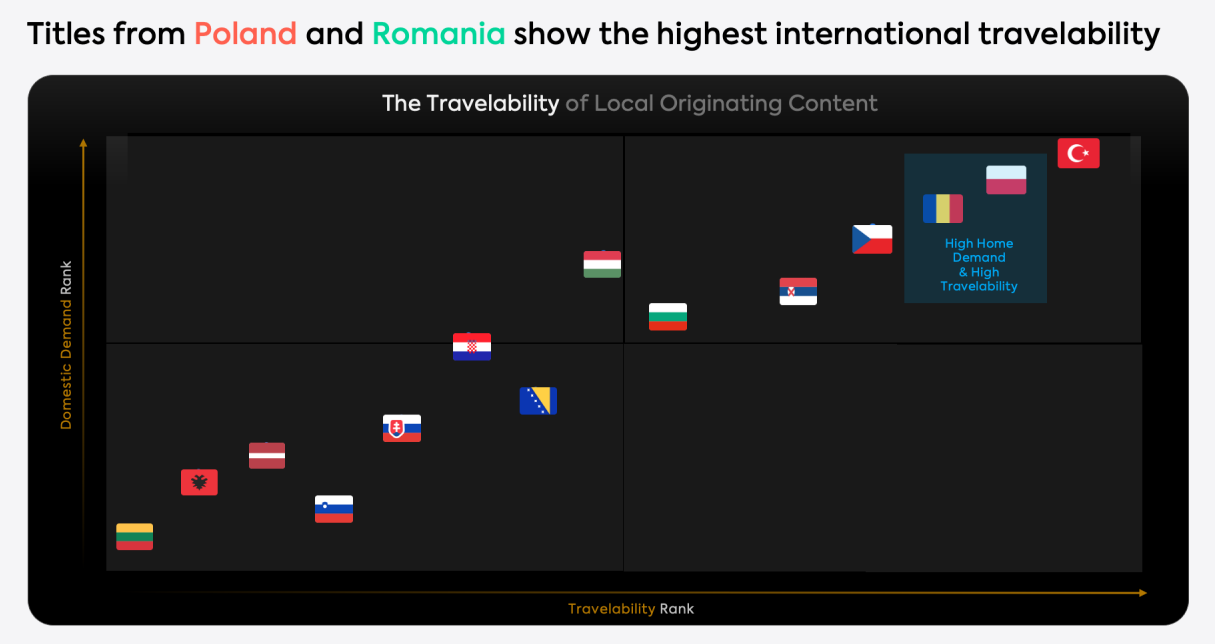Screen dimensions: 1215x644
Task: Click the Serbia flag data point
Action: point(798,291)
